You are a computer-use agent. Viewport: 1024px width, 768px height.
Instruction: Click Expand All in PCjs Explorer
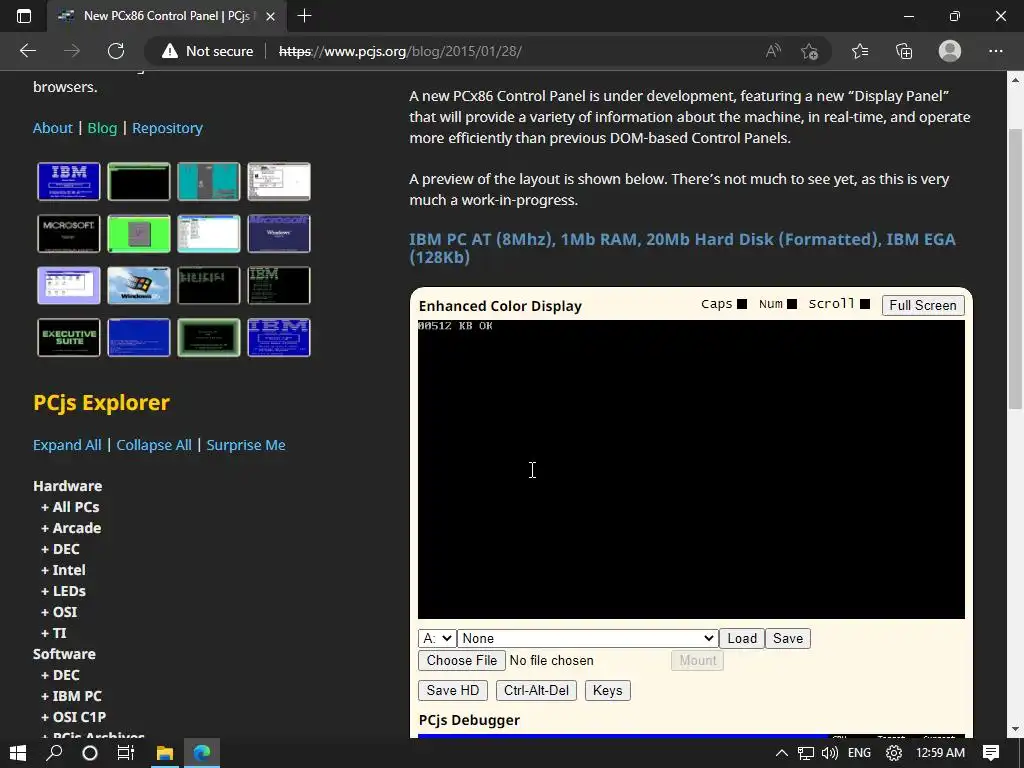coord(67,445)
